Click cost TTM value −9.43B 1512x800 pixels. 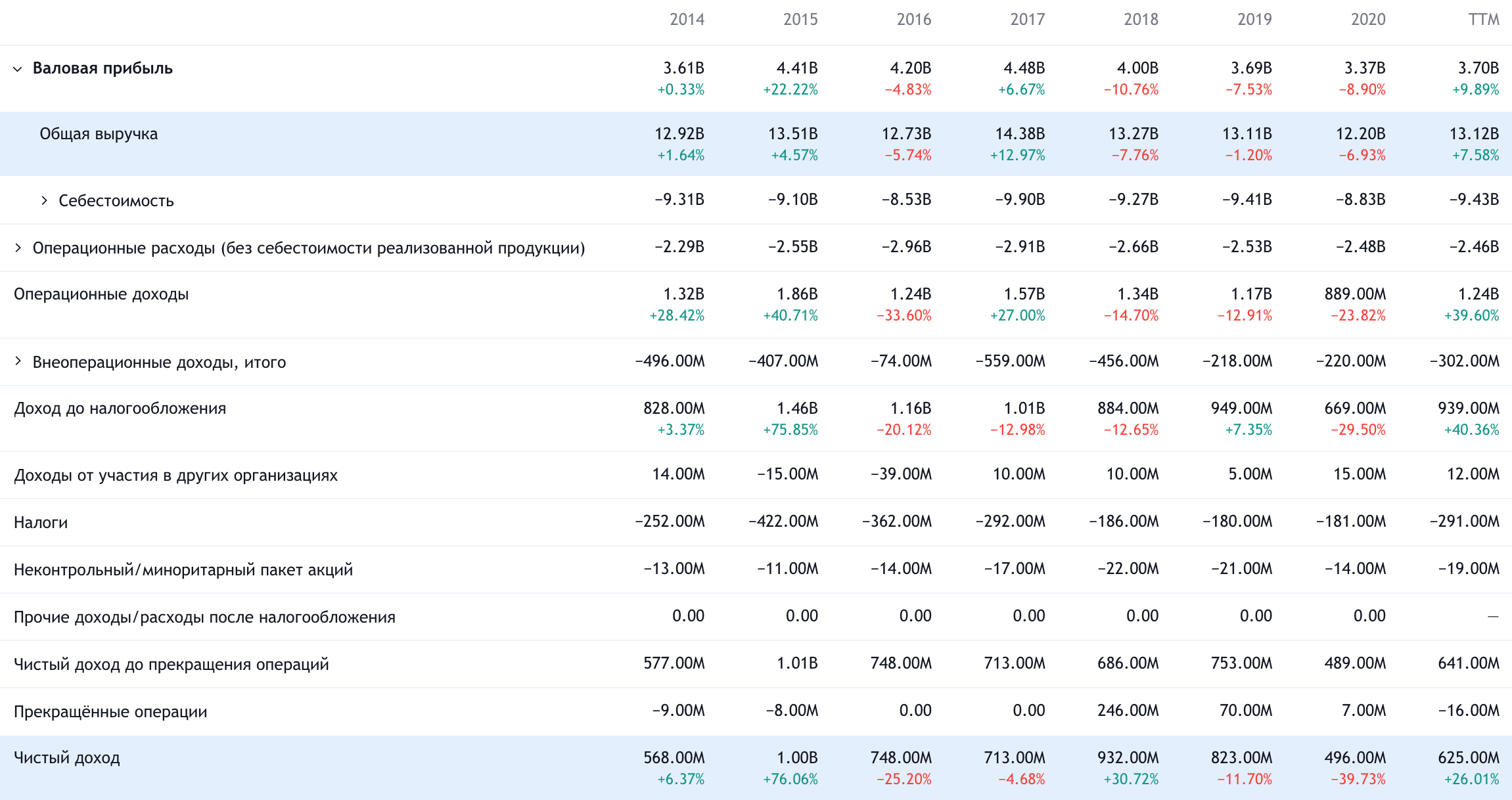pos(1475,200)
